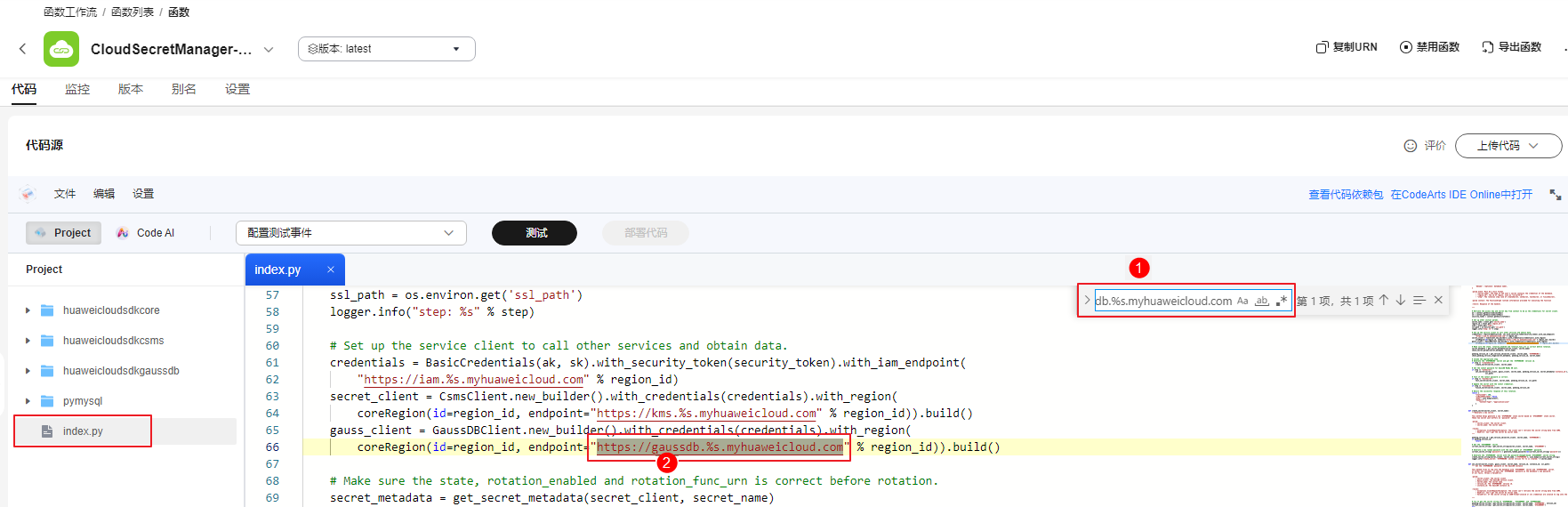
Task: Open the 编辑 menu in editor
Action: pyautogui.click(x=104, y=194)
